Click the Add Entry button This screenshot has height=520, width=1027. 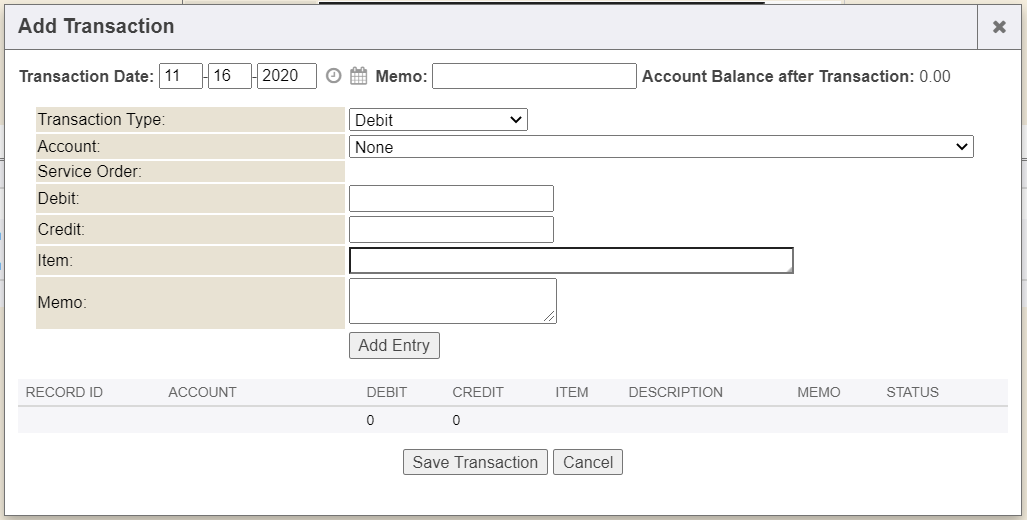click(394, 345)
